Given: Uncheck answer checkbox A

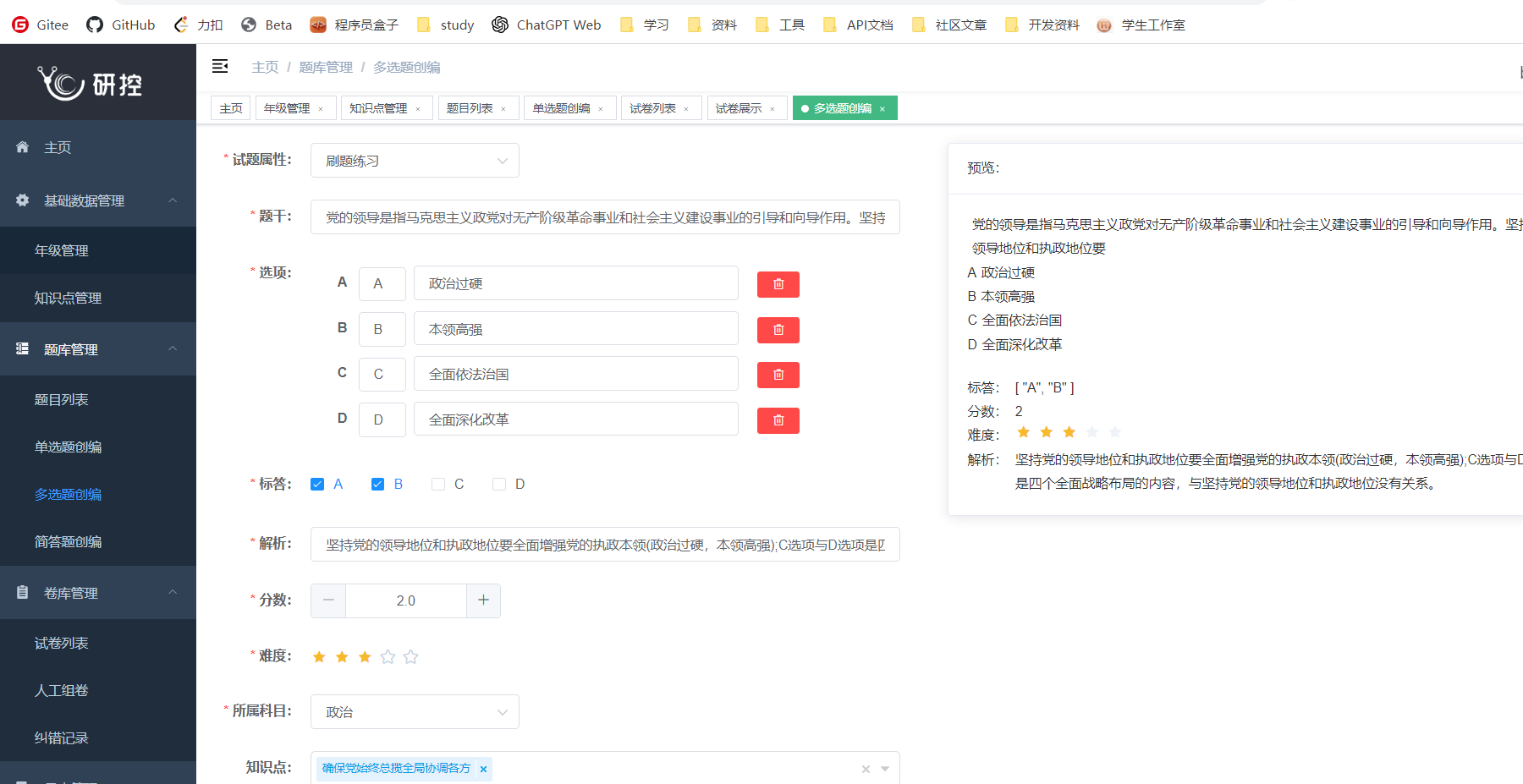Looking at the screenshot, I should tap(317, 484).
